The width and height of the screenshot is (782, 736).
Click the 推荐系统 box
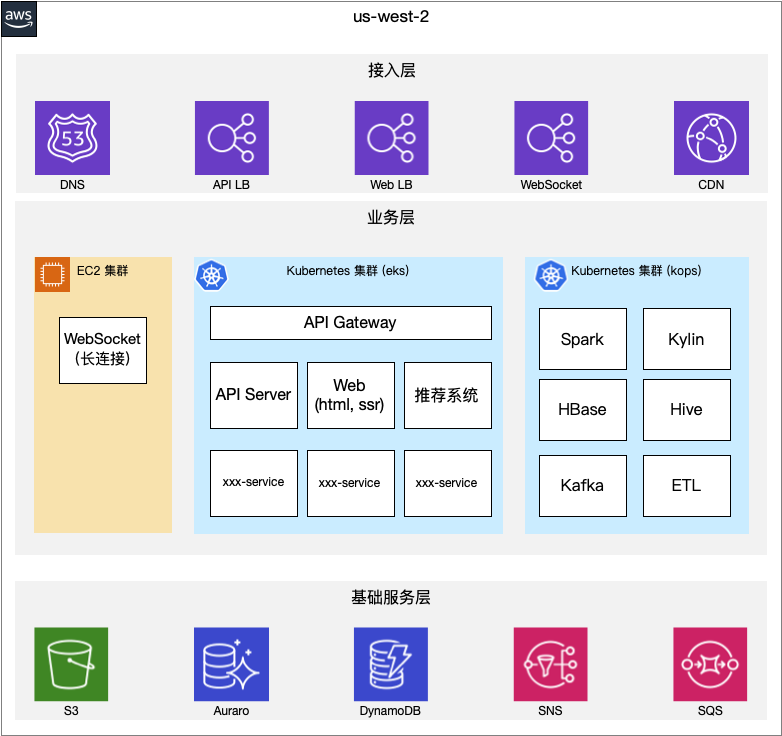(448, 395)
